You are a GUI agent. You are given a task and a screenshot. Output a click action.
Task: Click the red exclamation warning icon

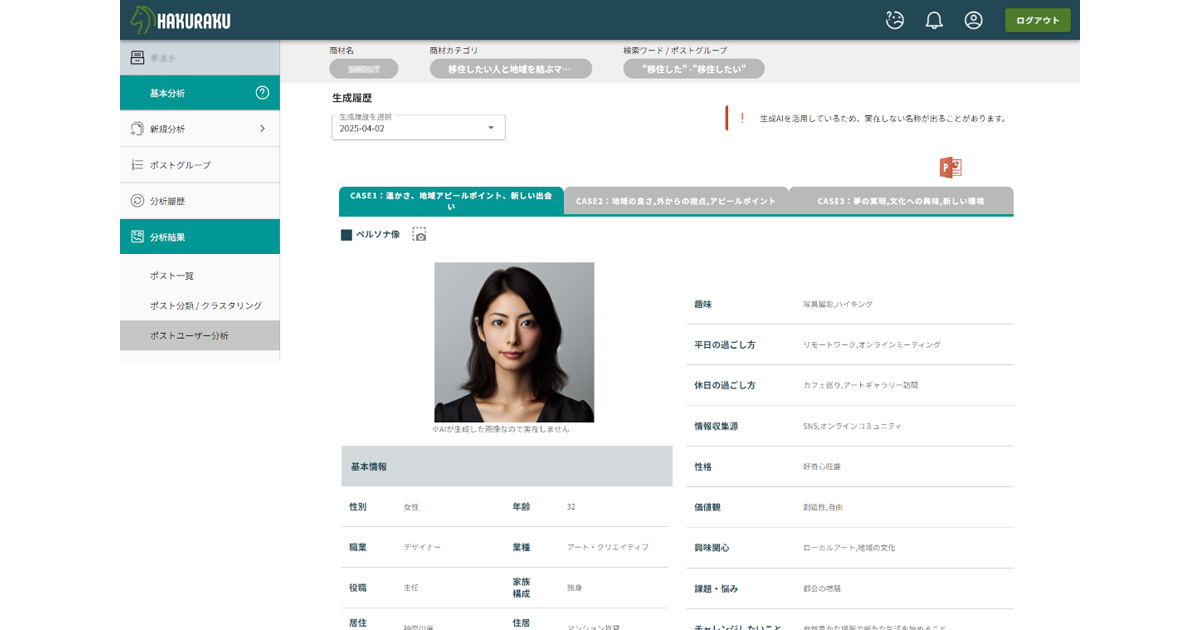pos(741,118)
